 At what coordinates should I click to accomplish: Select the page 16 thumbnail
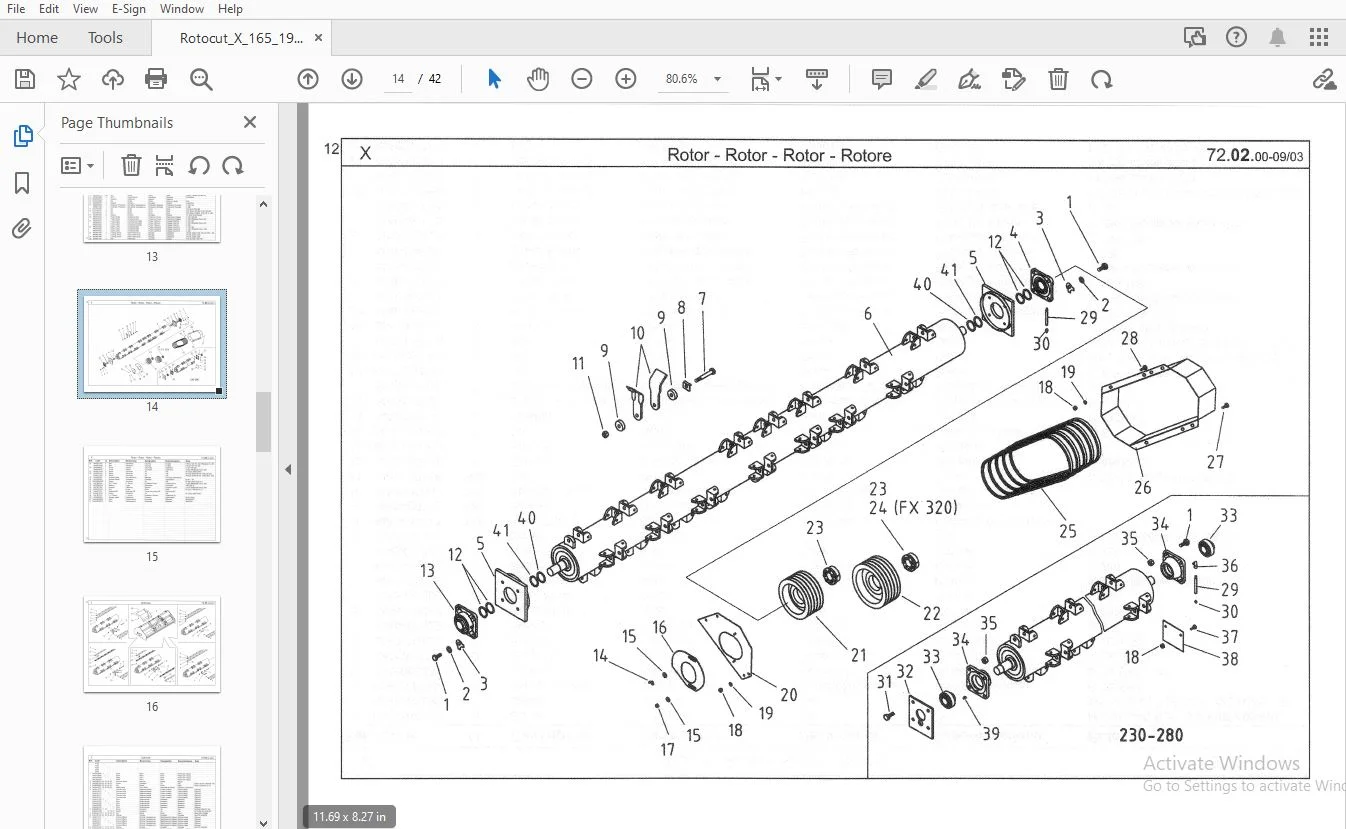tap(152, 644)
